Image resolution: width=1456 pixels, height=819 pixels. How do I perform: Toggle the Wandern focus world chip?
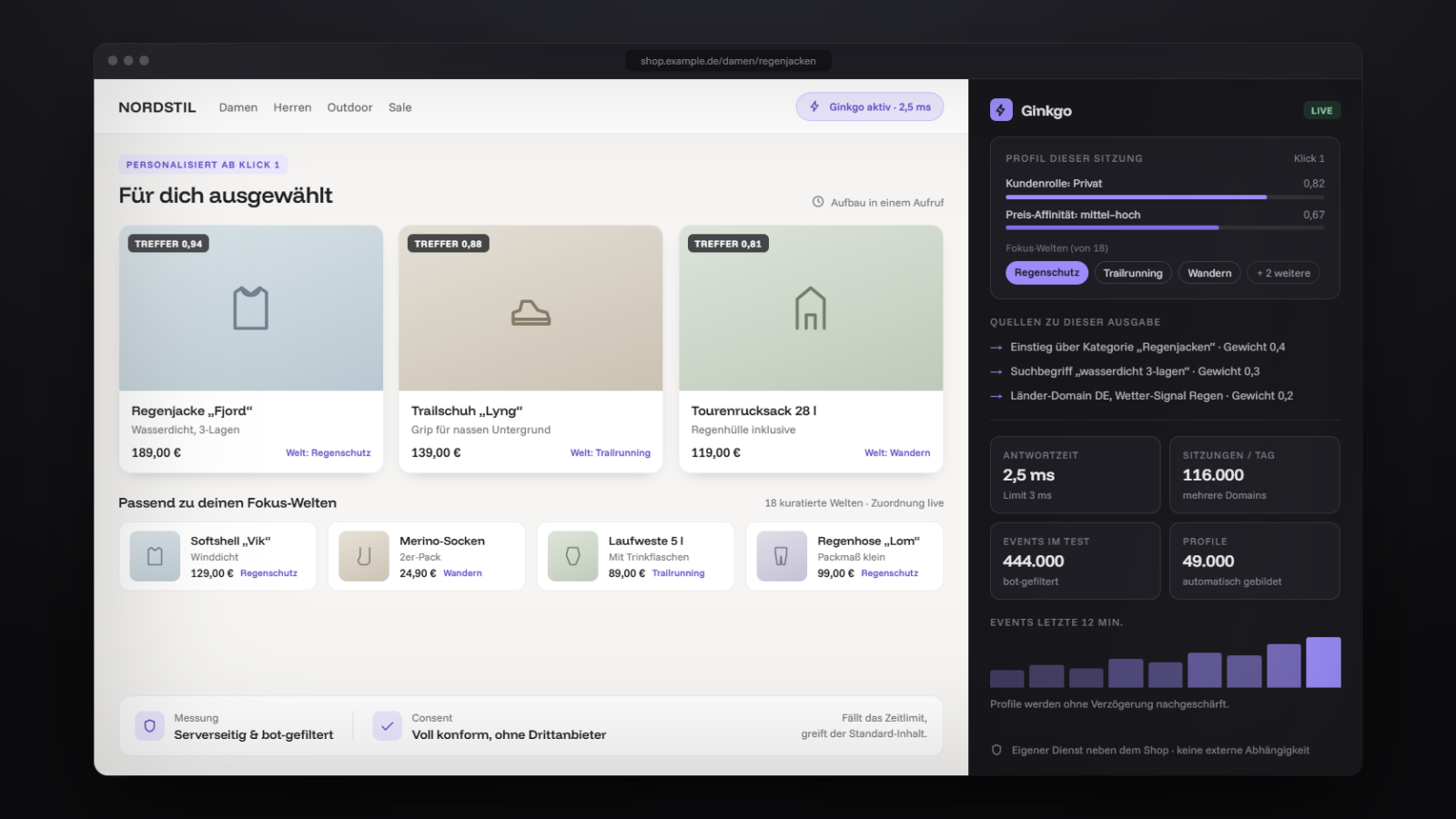[x=1209, y=273]
